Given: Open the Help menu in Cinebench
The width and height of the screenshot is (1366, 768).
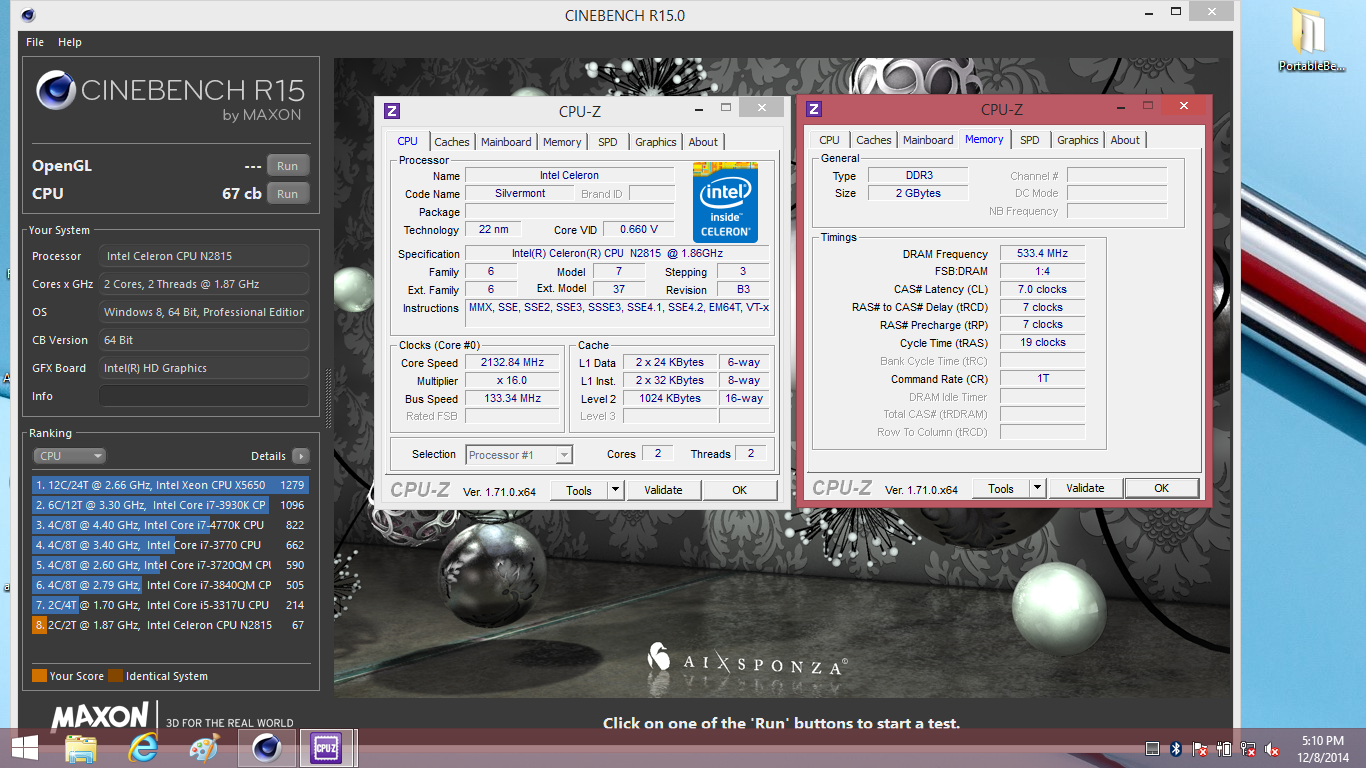Looking at the screenshot, I should point(70,42).
